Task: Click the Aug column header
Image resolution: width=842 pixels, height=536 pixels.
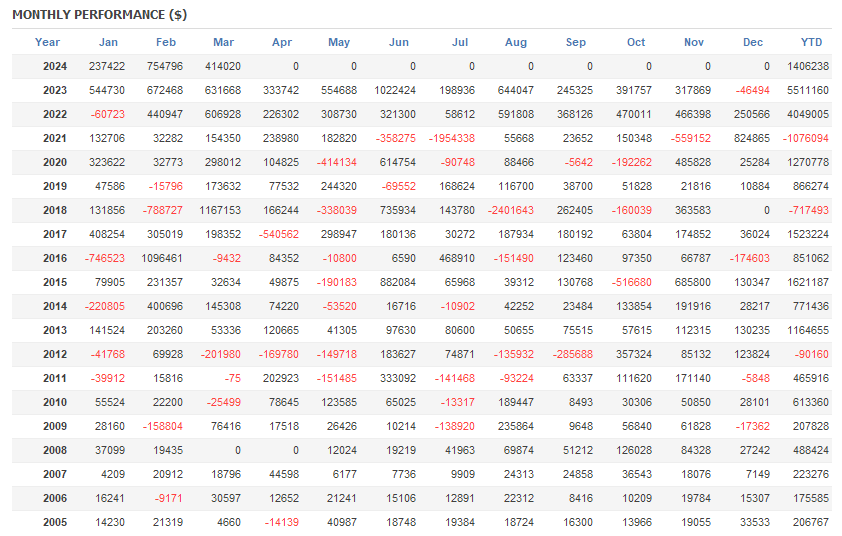Action: click(516, 42)
